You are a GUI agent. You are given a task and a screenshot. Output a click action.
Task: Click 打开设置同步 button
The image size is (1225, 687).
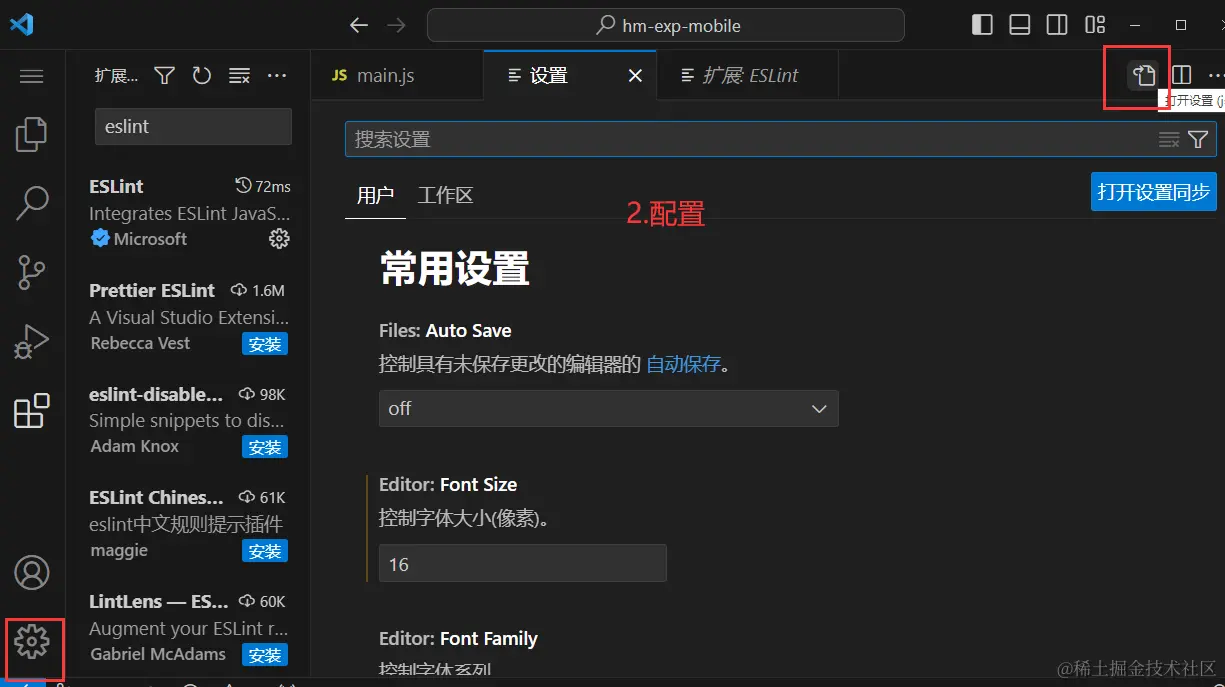tap(1153, 192)
